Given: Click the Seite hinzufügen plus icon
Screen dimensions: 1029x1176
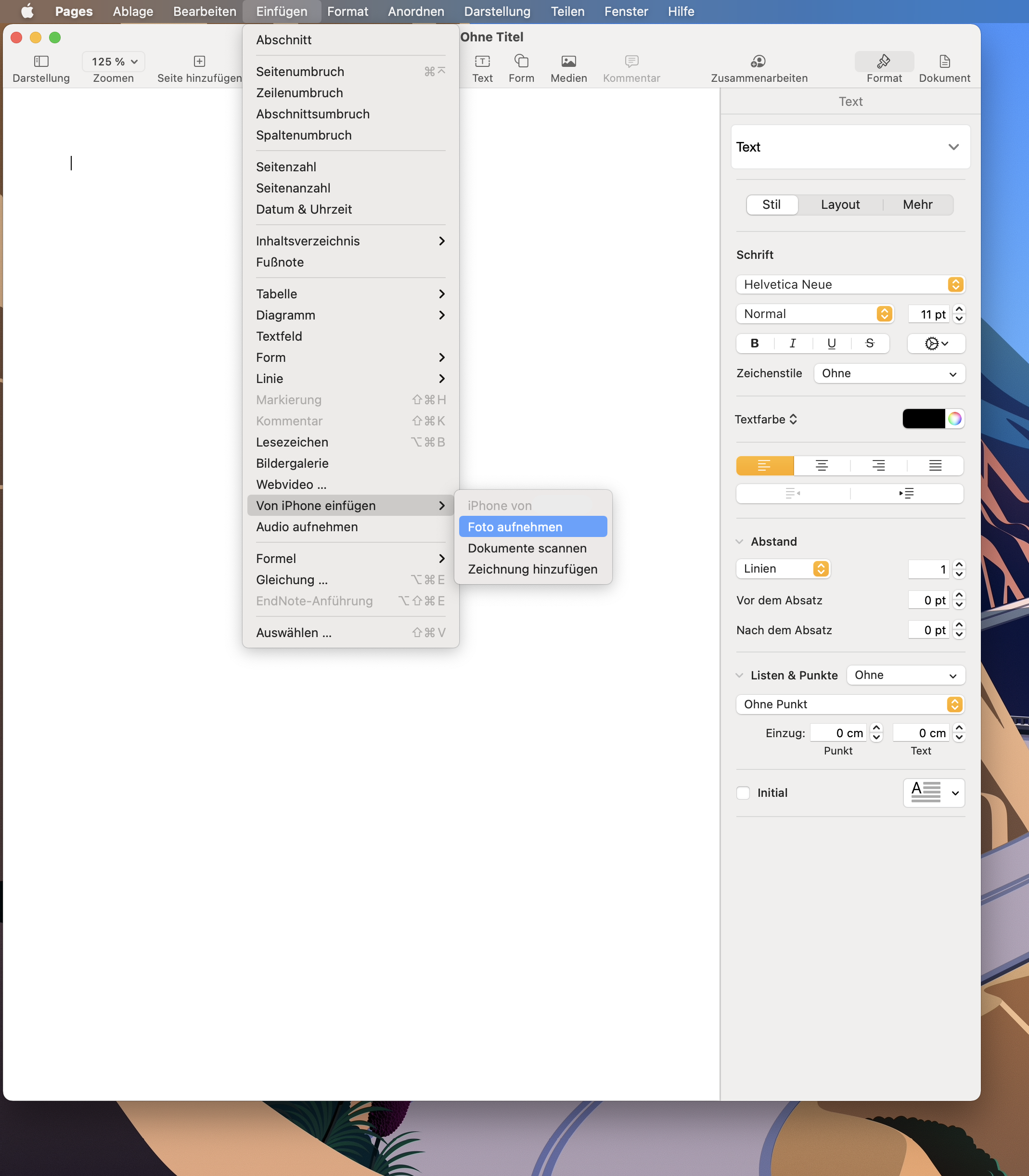Looking at the screenshot, I should (199, 61).
